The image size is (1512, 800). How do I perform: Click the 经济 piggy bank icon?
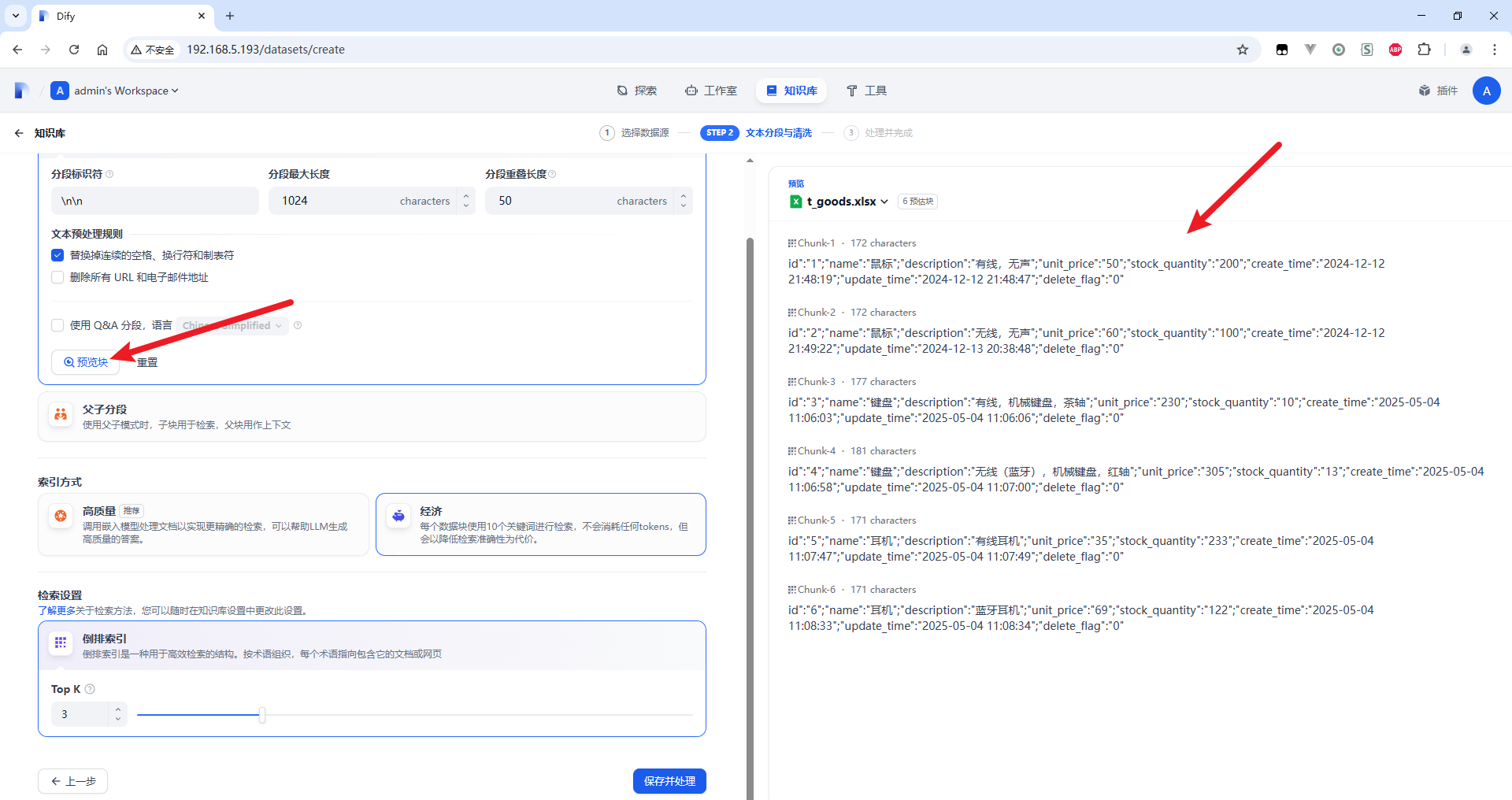[x=398, y=517]
